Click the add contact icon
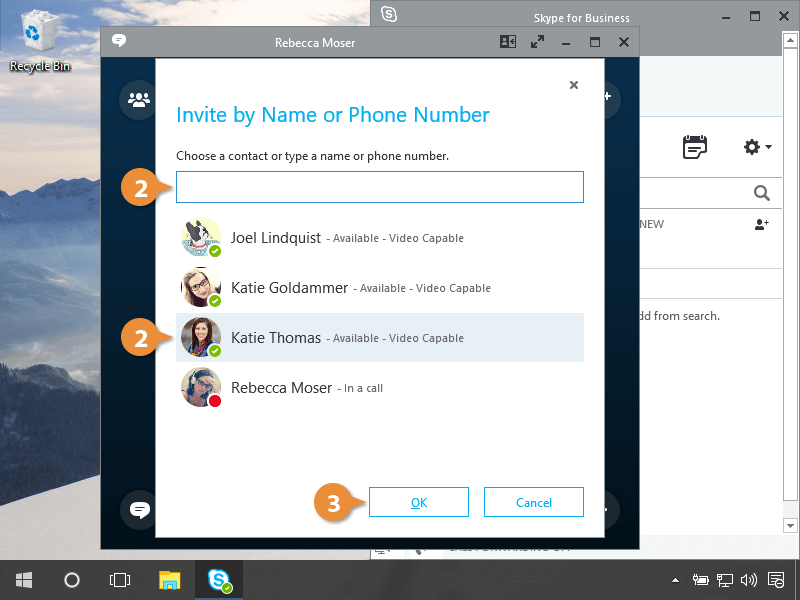Viewport: 800px width, 600px height. 761,225
